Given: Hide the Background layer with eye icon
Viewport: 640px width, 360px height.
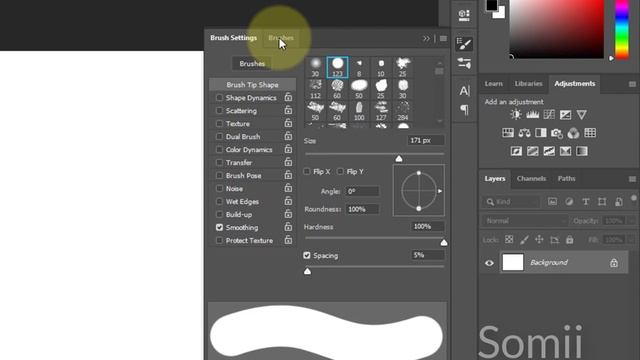Looking at the screenshot, I should pos(489,263).
